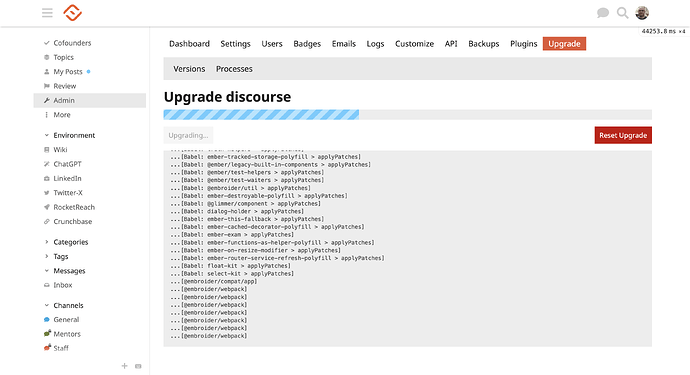690x375 pixels.
Task: Click the RocketReach rocket icon
Action: click(47, 207)
